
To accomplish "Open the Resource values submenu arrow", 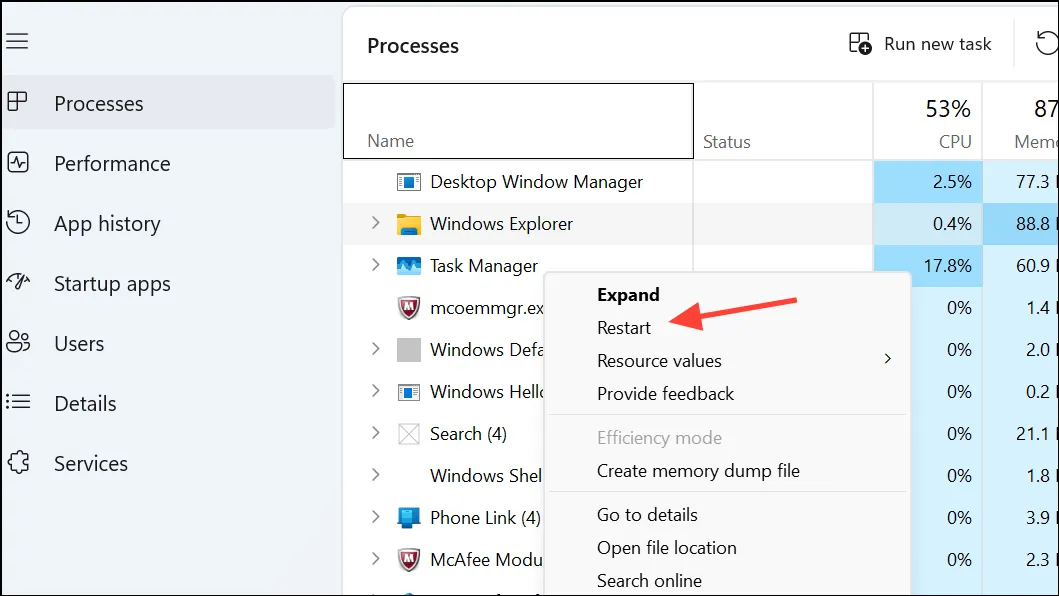I will [887, 359].
